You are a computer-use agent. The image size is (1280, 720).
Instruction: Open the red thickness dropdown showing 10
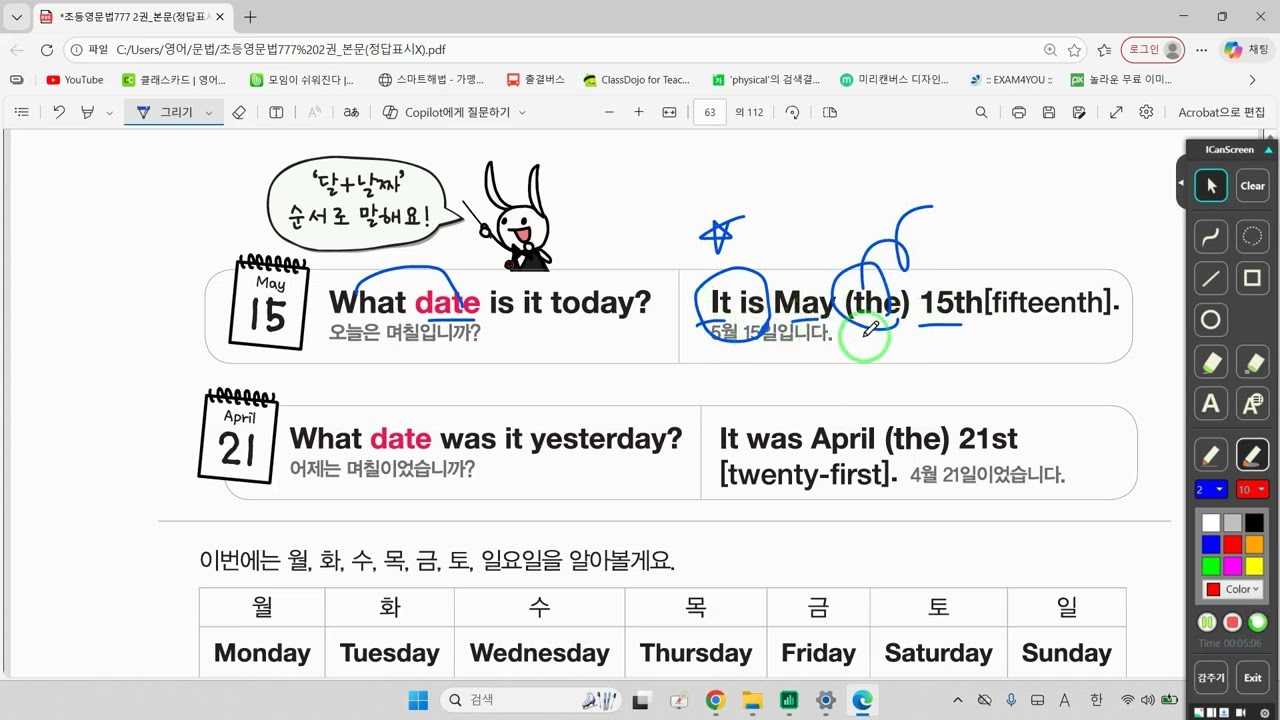coord(1252,489)
